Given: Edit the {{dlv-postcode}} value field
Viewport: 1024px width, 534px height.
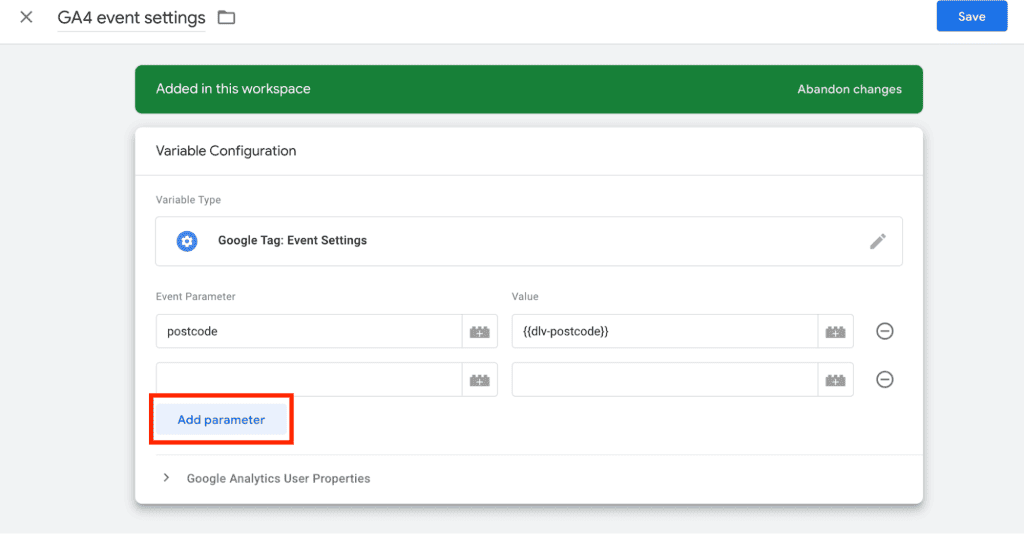Looking at the screenshot, I should click(x=665, y=331).
